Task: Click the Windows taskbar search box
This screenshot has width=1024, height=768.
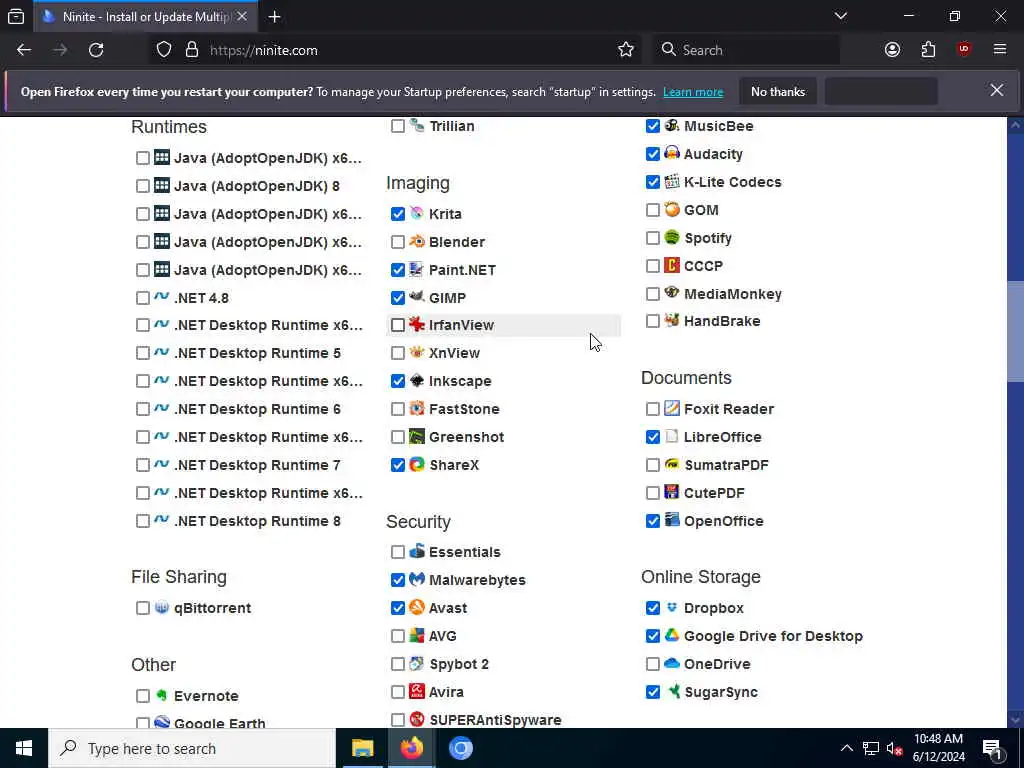Action: [192, 748]
